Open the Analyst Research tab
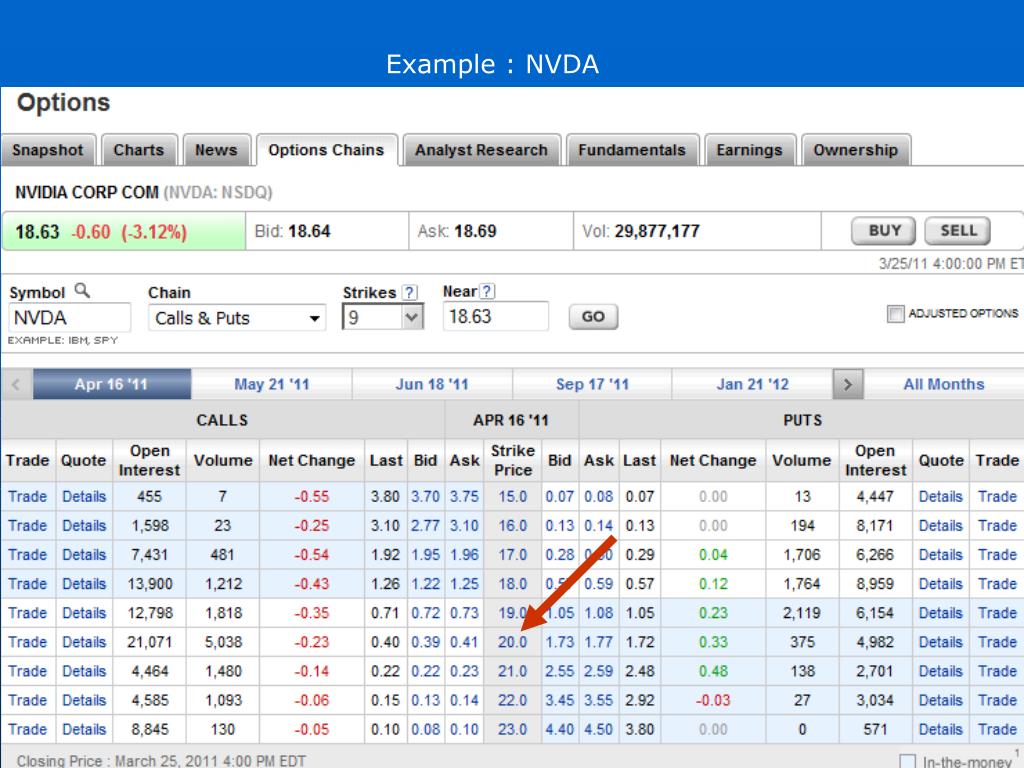1024x768 pixels. click(481, 150)
